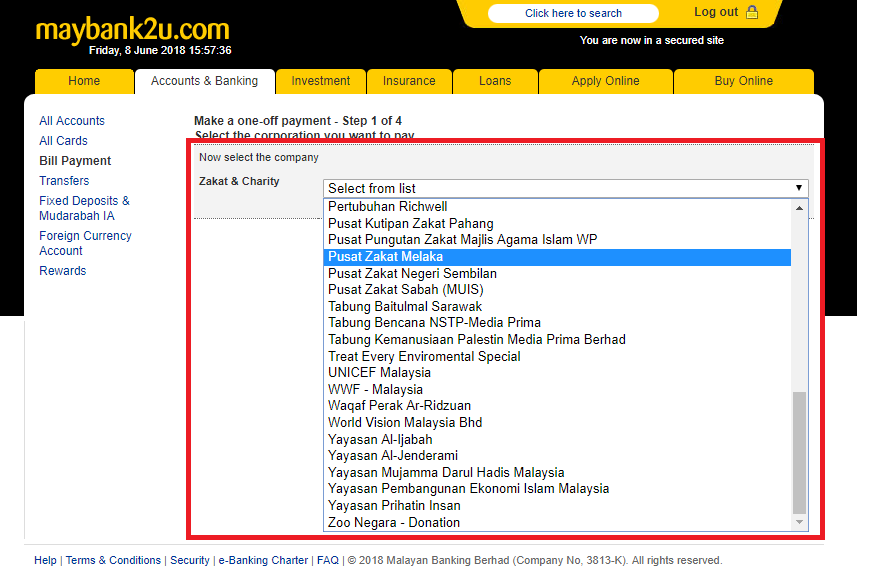The height and width of the screenshot is (585, 885).
Task: Open All Accounts in sidebar
Action: pyautogui.click(x=72, y=121)
